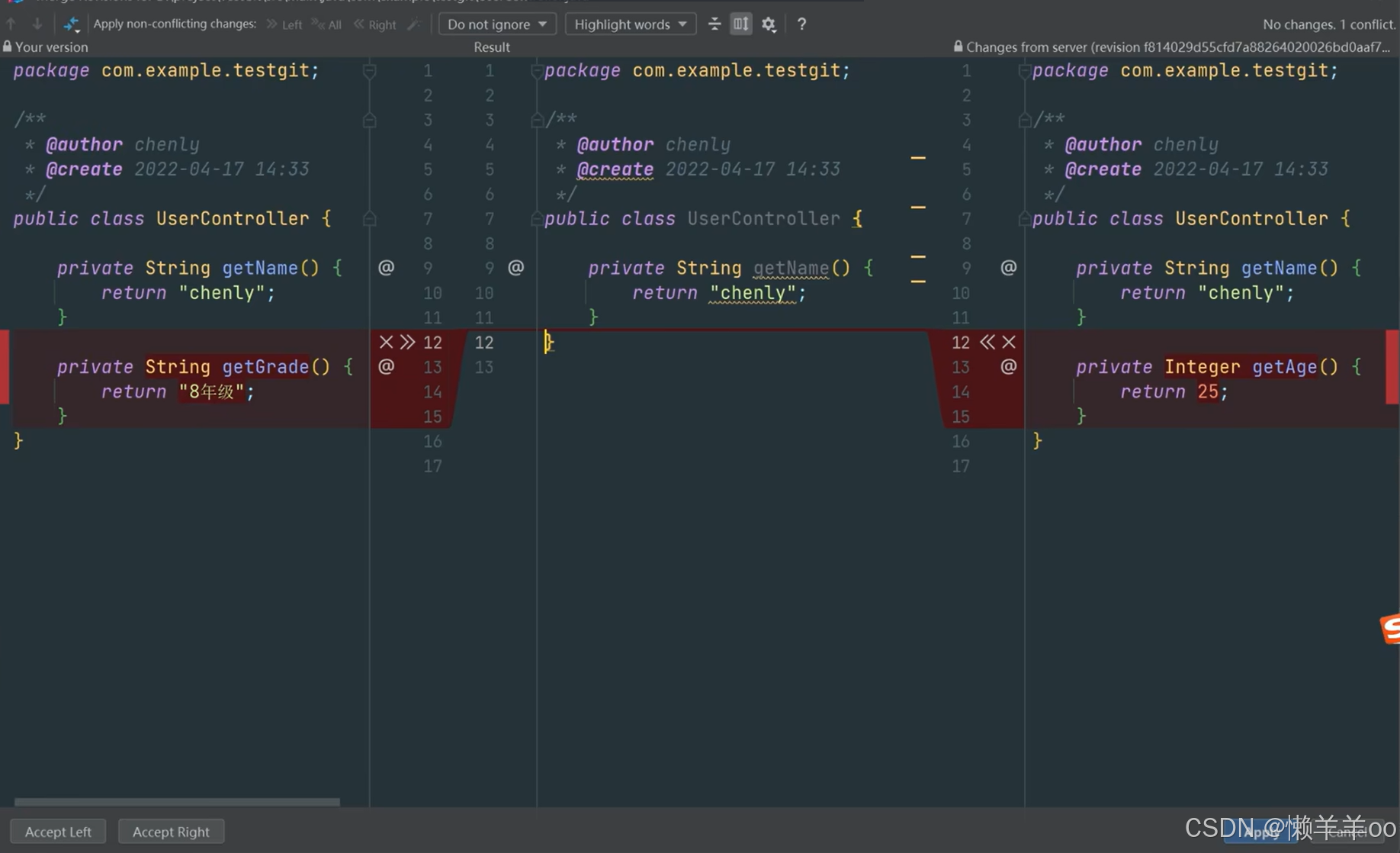Click the magic wand resolve icon

[414, 24]
